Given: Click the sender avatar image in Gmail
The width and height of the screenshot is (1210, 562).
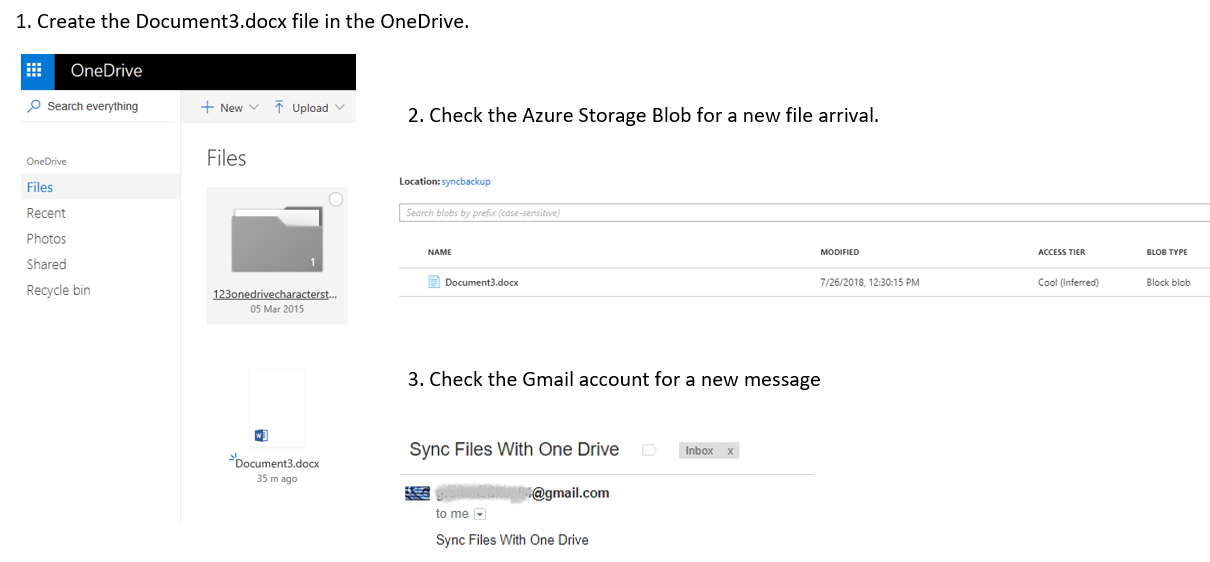Looking at the screenshot, I should tap(417, 493).
